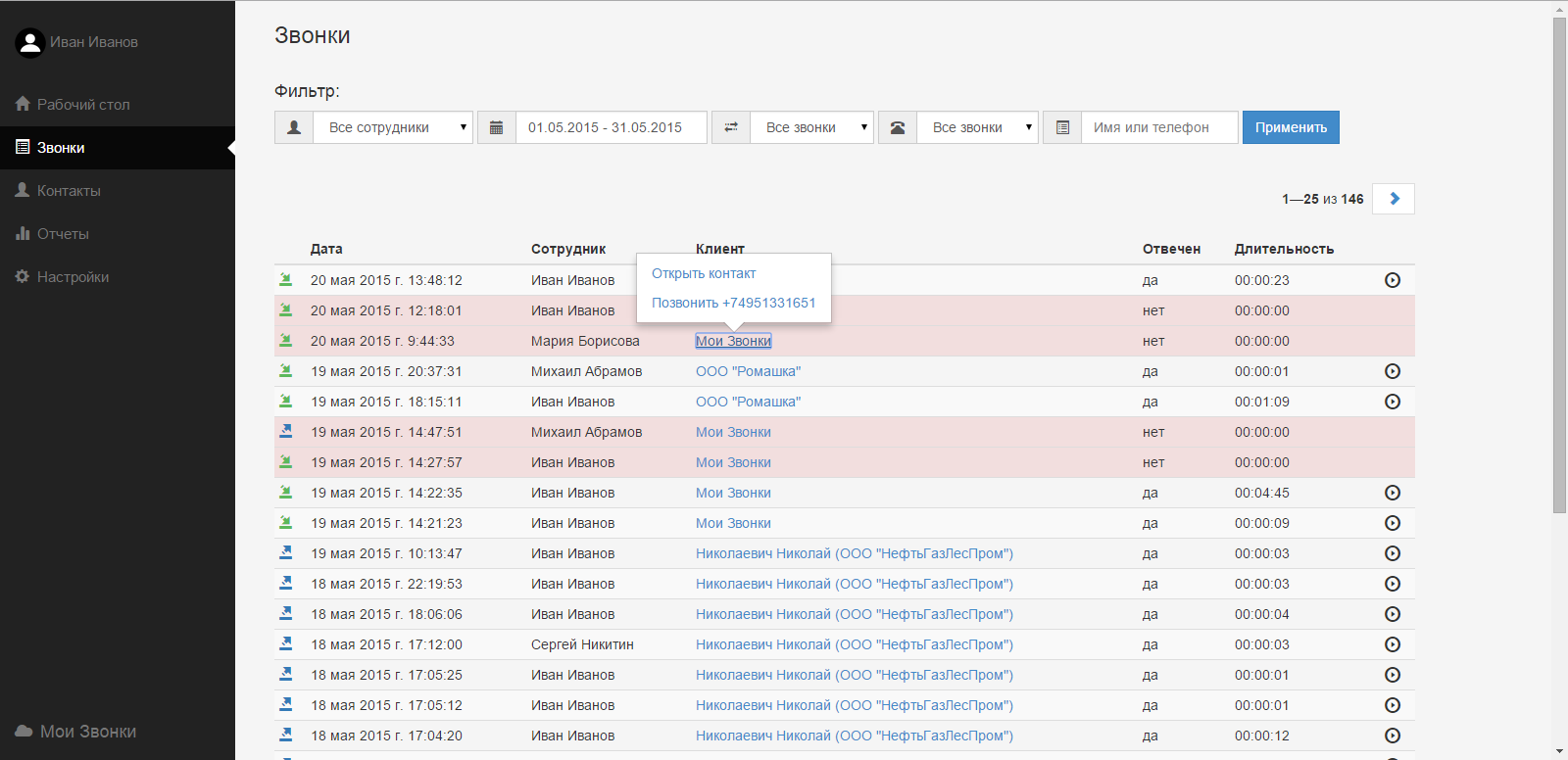Screen dimensions: 1568x760
Task: Click the date range field 01.05.2015 - 31.05.2015
Action: click(612, 127)
